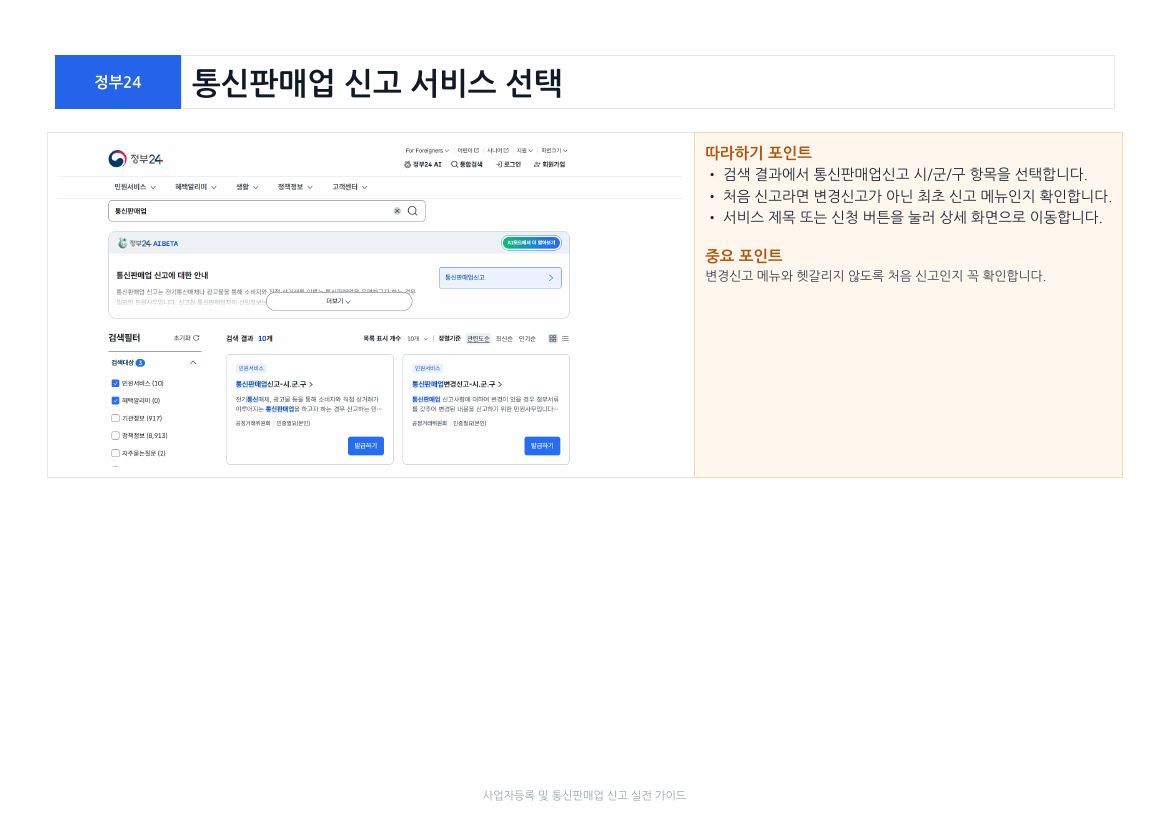Screen dimensions: 1170x827
Task: Open 화면크기 dropdown in header
Action: [554, 151]
